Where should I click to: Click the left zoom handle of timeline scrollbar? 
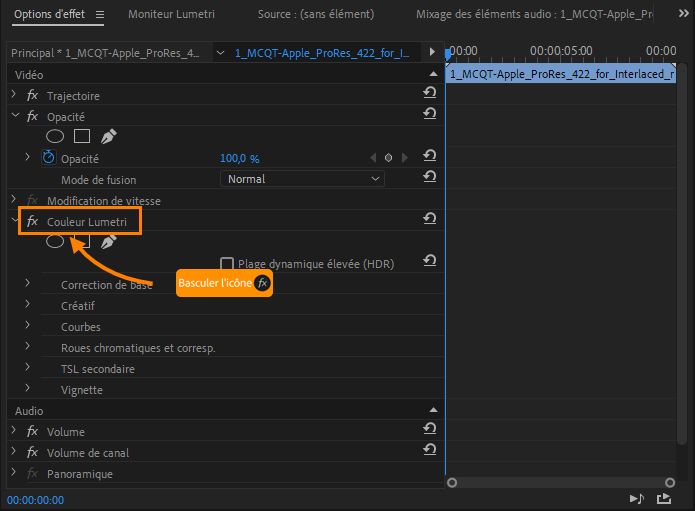452,482
